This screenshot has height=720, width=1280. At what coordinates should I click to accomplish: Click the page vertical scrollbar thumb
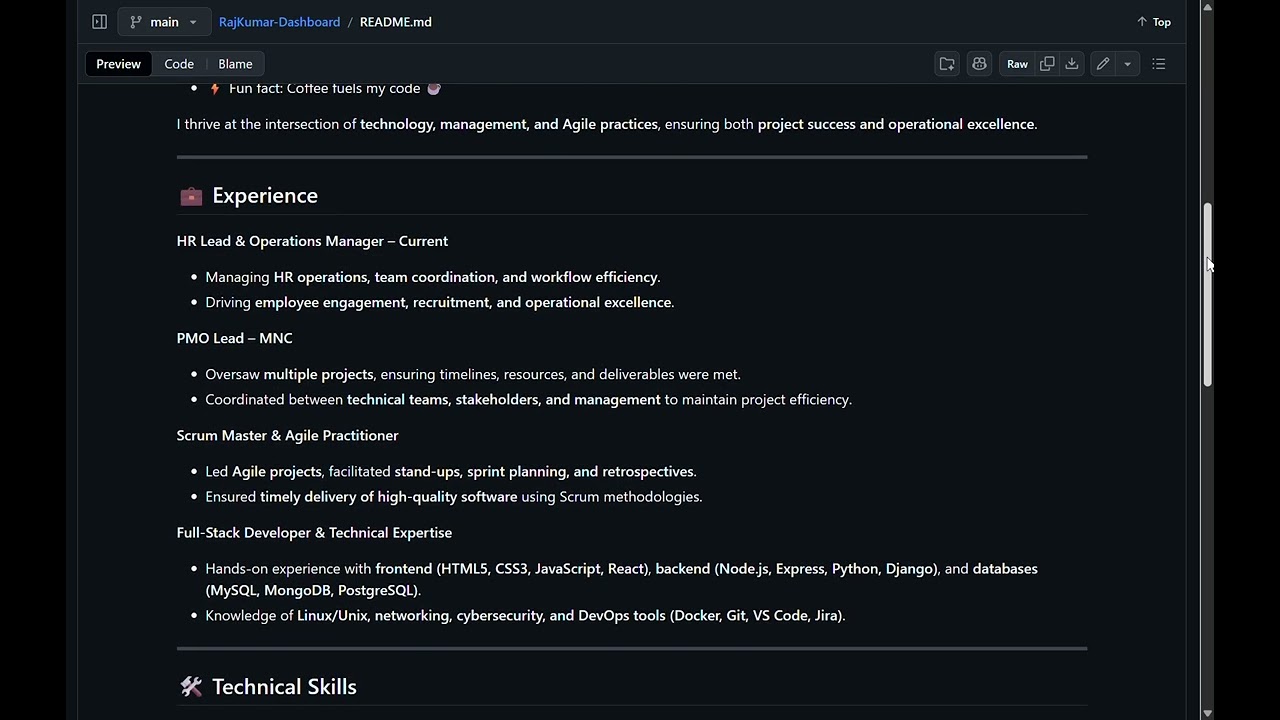pos(1208,295)
